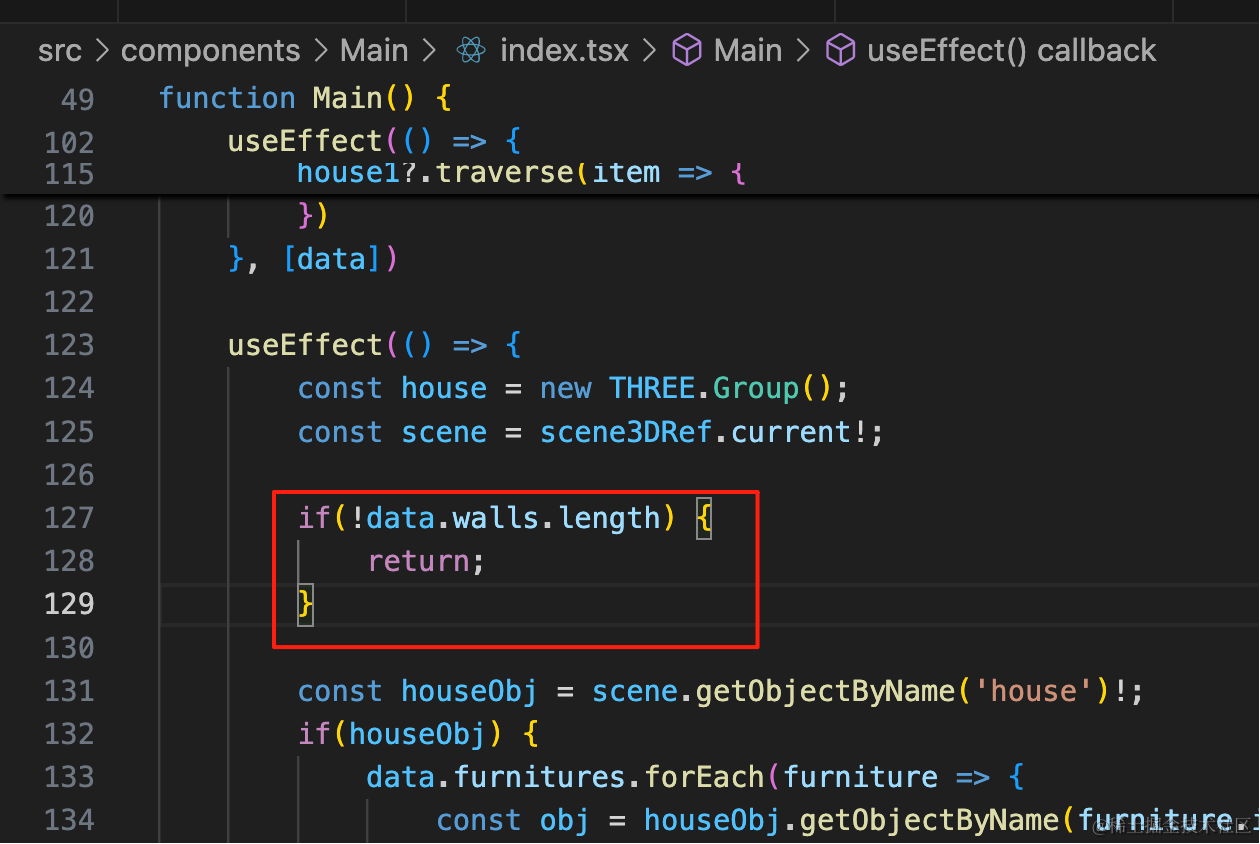Click 'data.furnitures.forEach' on line 133

565,777
